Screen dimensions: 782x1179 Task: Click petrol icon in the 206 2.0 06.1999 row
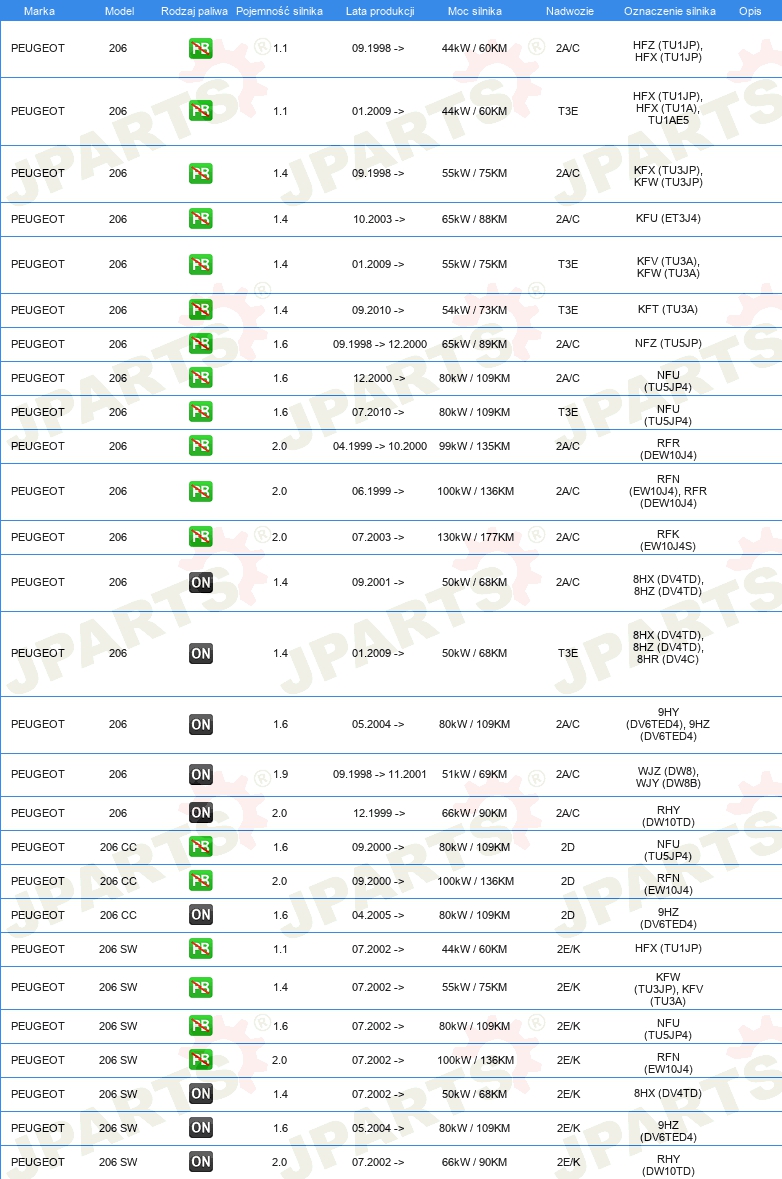pos(200,492)
